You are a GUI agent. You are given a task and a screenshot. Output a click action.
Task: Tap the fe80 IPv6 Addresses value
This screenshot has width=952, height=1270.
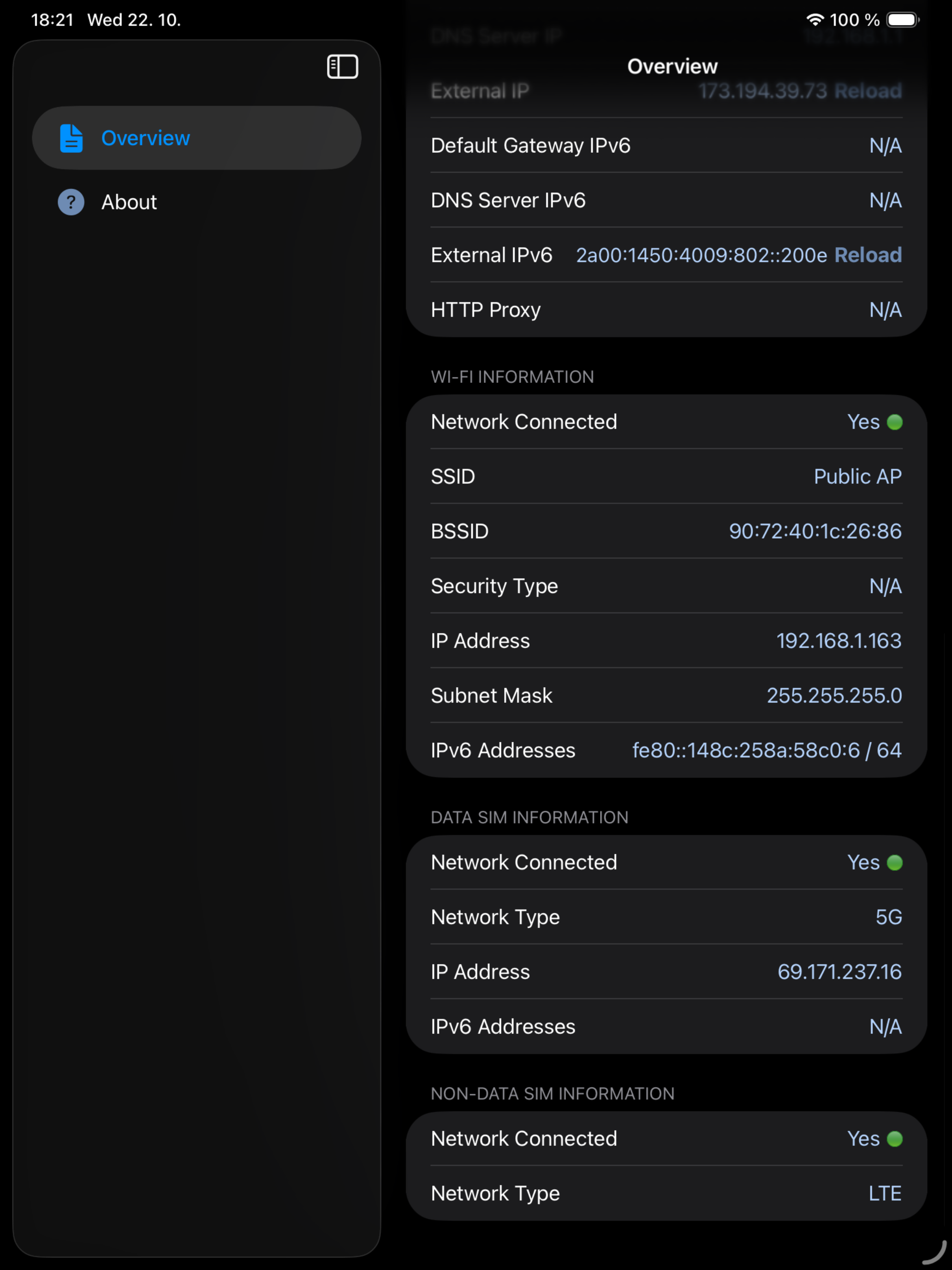coord(767,750)
